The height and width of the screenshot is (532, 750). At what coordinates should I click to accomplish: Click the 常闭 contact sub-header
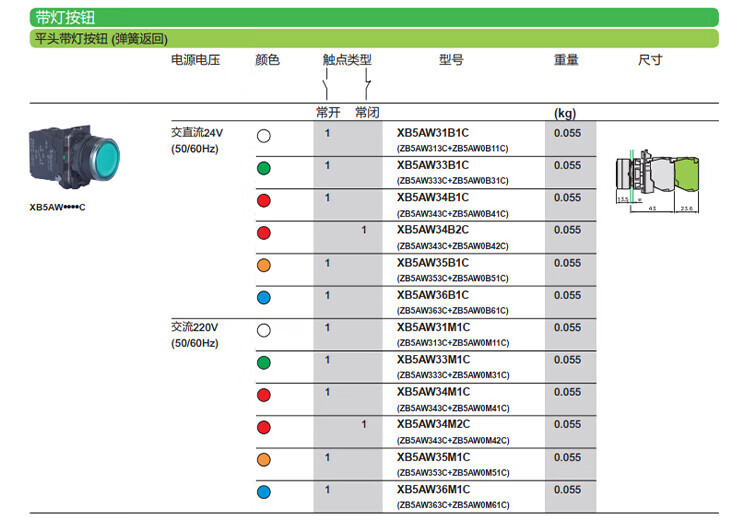point(366,111)
